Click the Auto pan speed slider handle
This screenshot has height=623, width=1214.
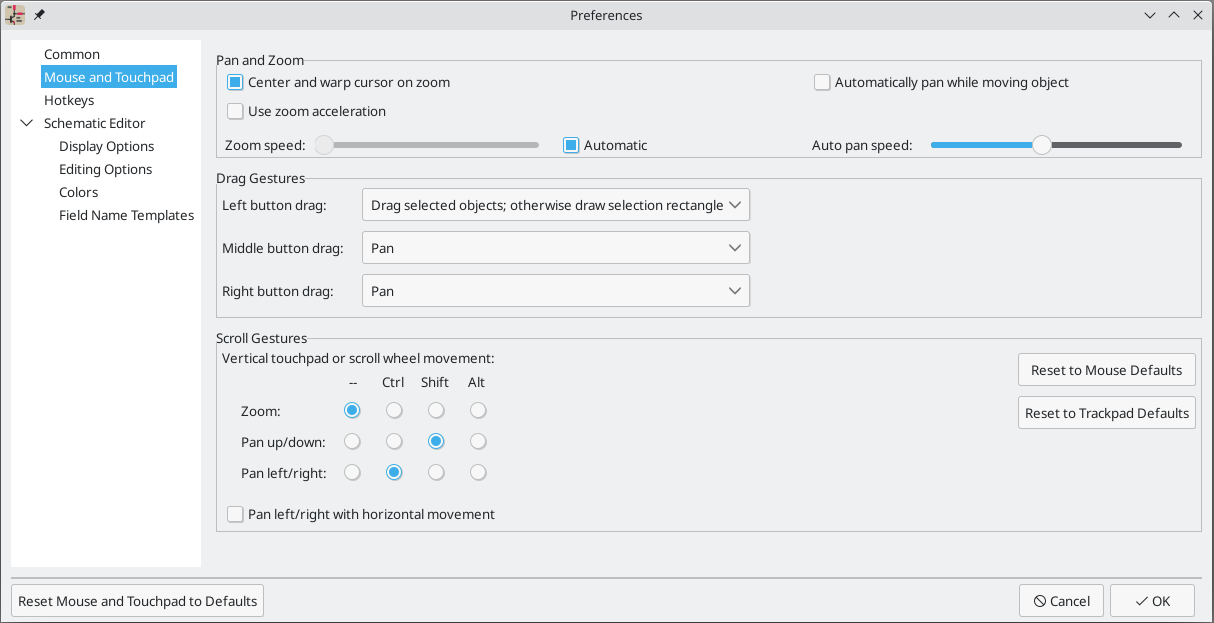pos(1043,145)
